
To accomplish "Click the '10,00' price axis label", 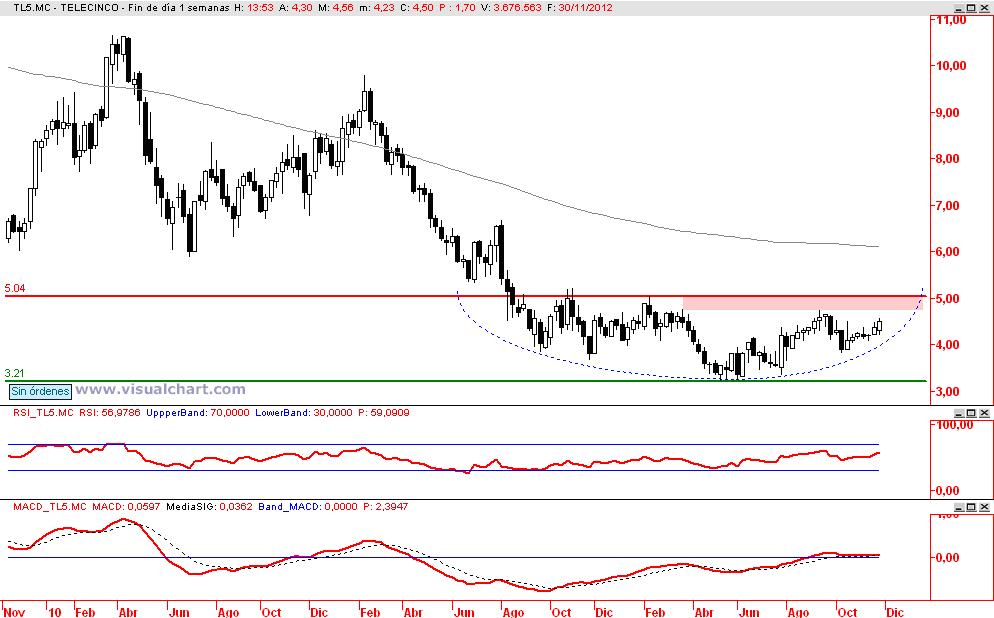I will [x=951, y=66].
